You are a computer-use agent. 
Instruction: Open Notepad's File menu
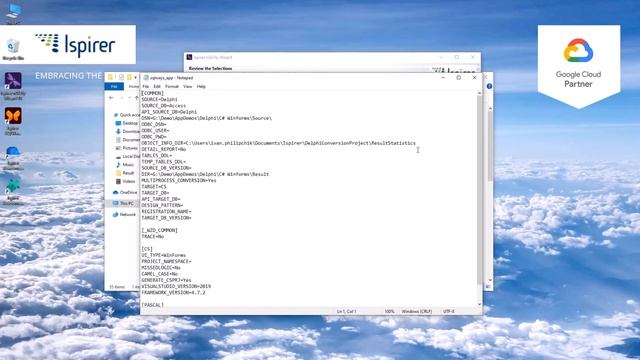145,87
